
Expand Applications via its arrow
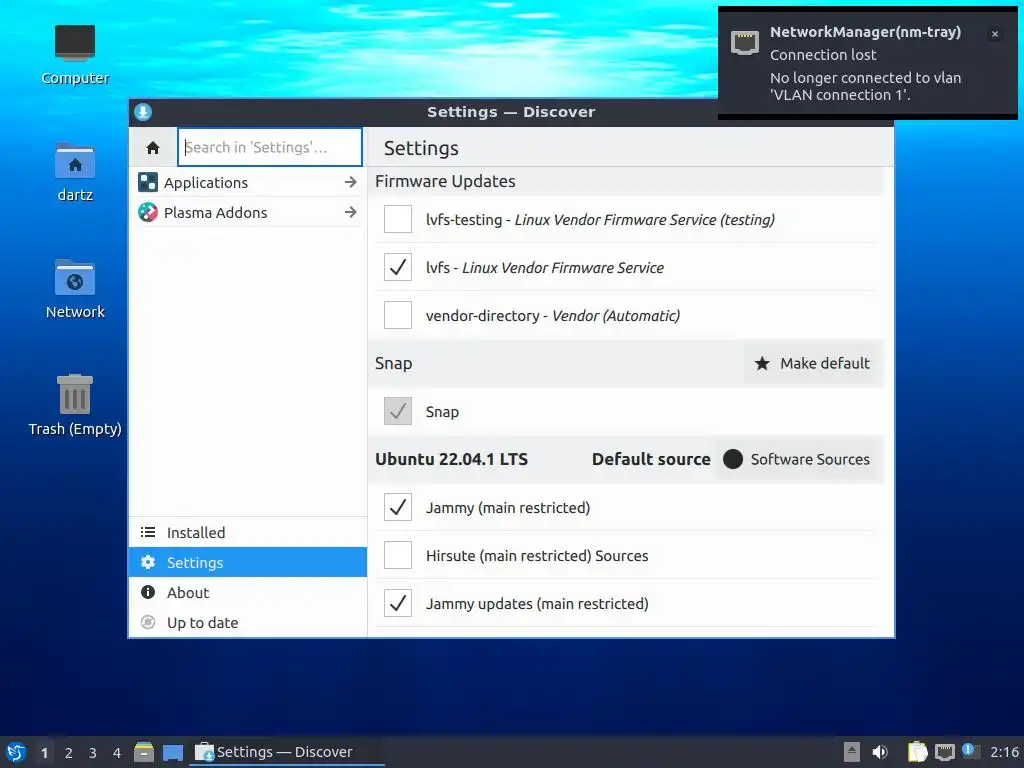[351, 182]
